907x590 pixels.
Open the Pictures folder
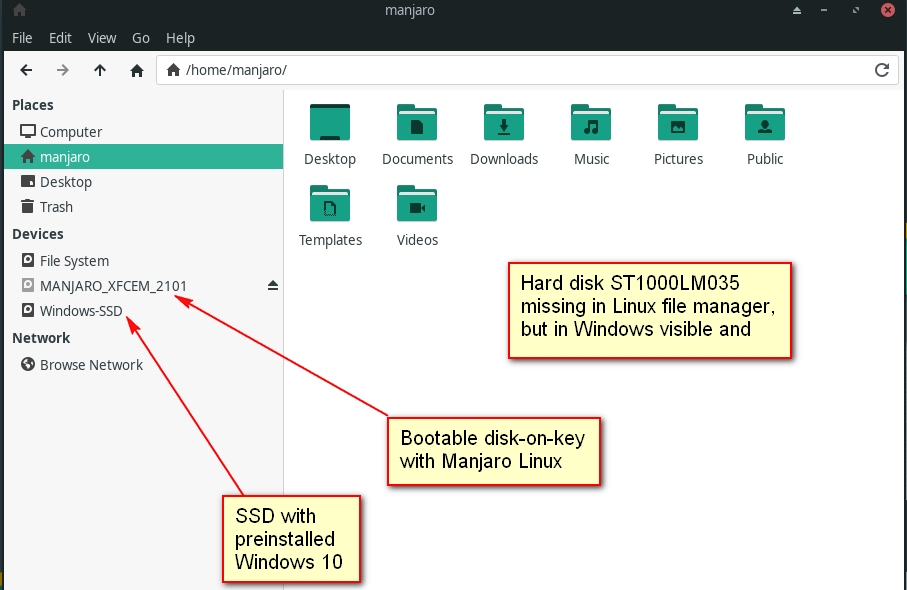(678, 125)
